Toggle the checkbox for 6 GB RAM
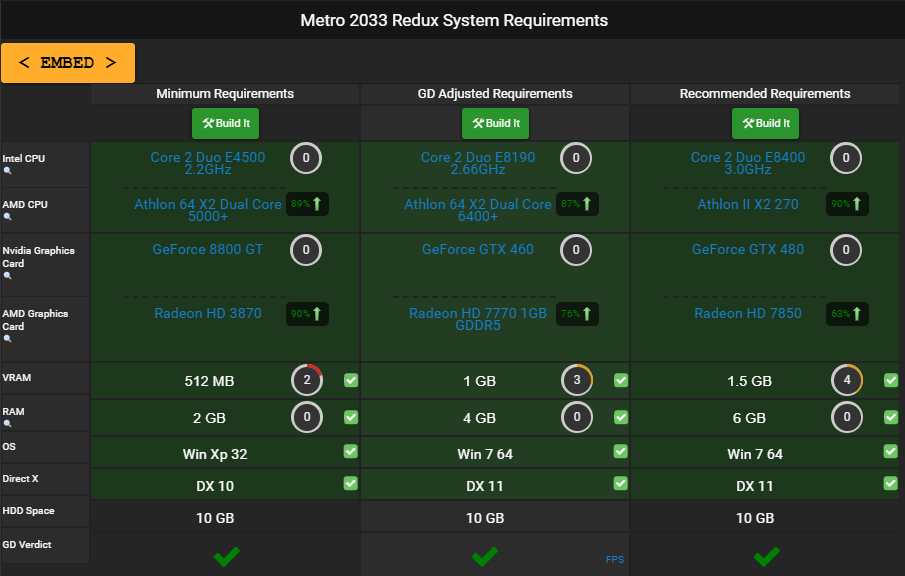Viewport: 905px width, 576px height. pos(891,417)
